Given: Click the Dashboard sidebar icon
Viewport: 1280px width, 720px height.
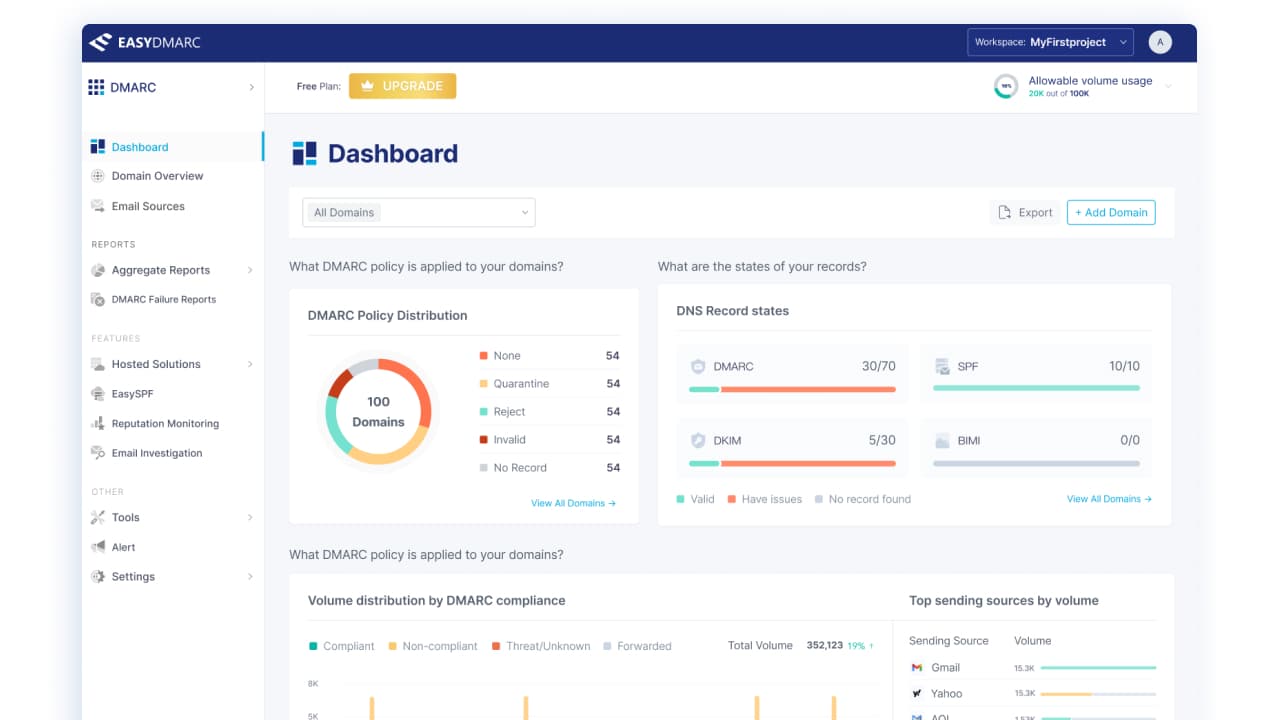Looking at the screenshot, I should tap(98, 147).
